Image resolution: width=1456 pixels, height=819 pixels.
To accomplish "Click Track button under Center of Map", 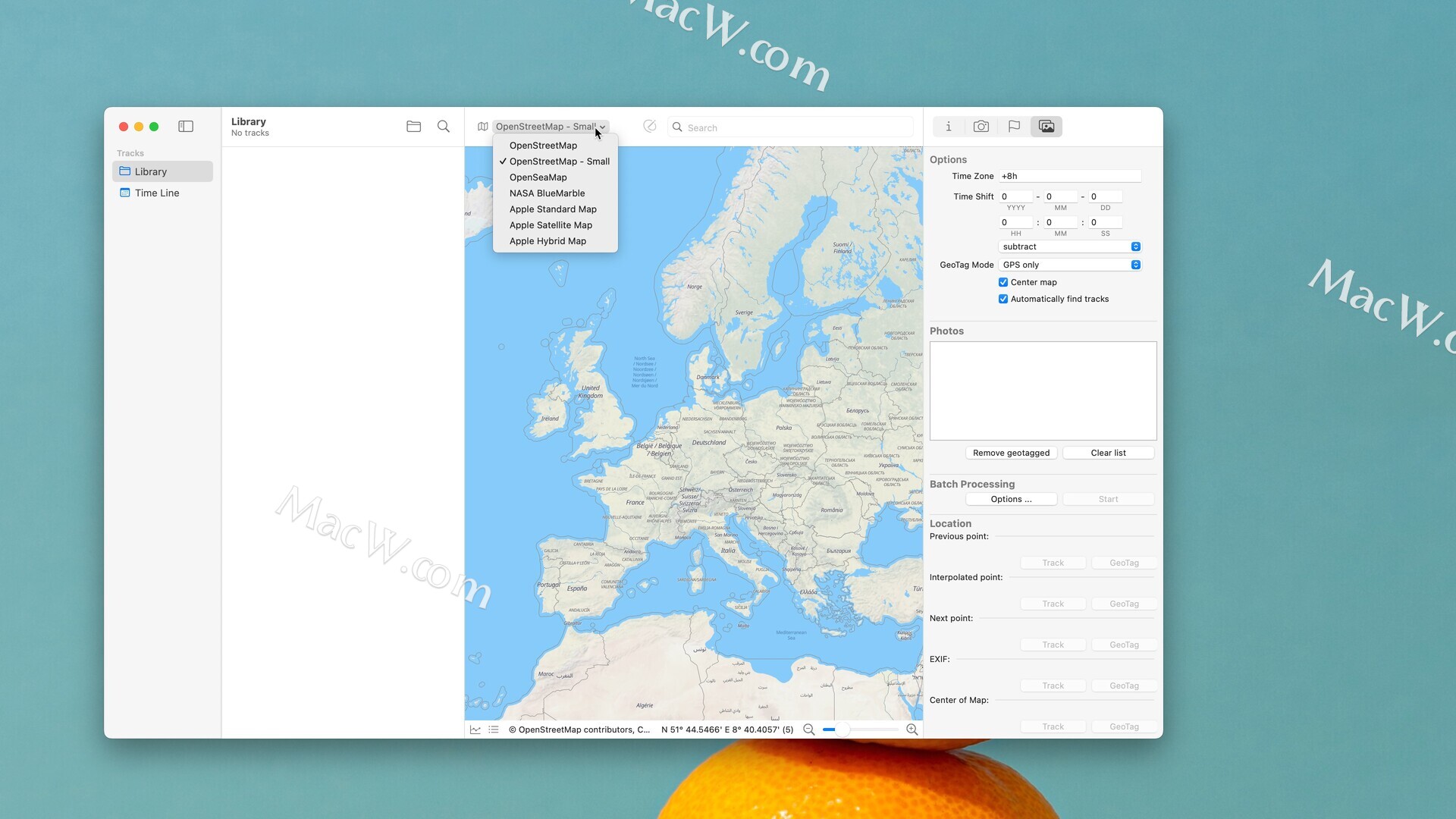I will point(1053,726).
